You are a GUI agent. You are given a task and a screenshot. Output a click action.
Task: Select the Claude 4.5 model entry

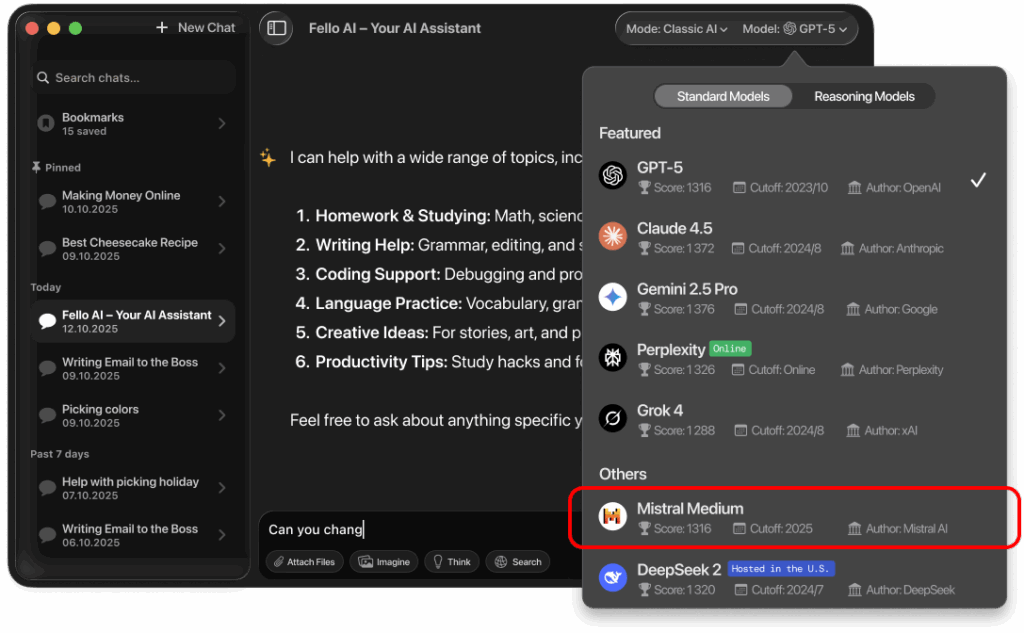pos(794,236)
